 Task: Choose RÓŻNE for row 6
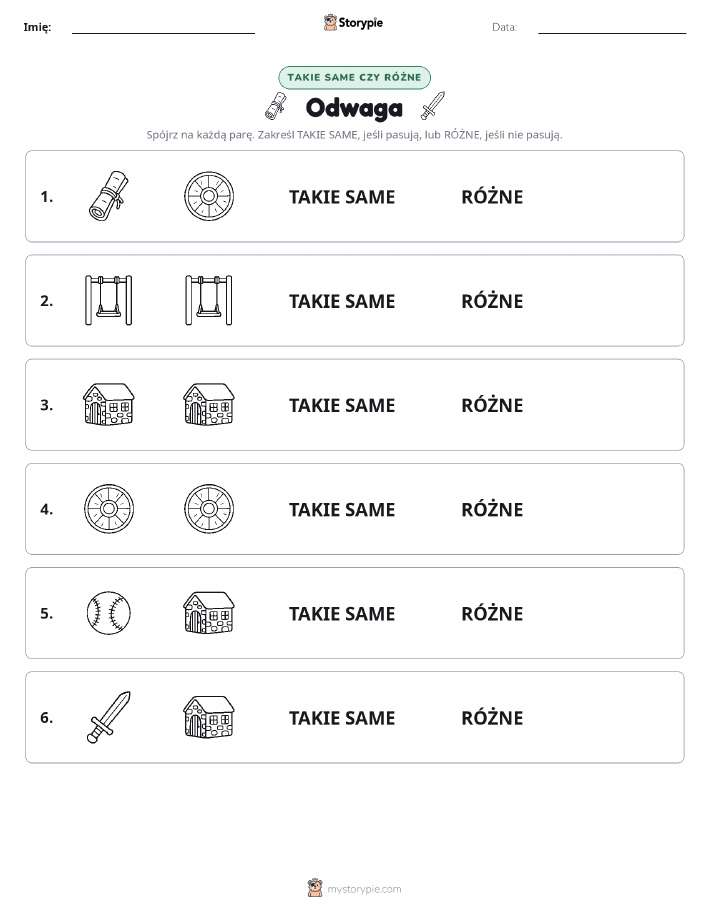tap(492, 717)
